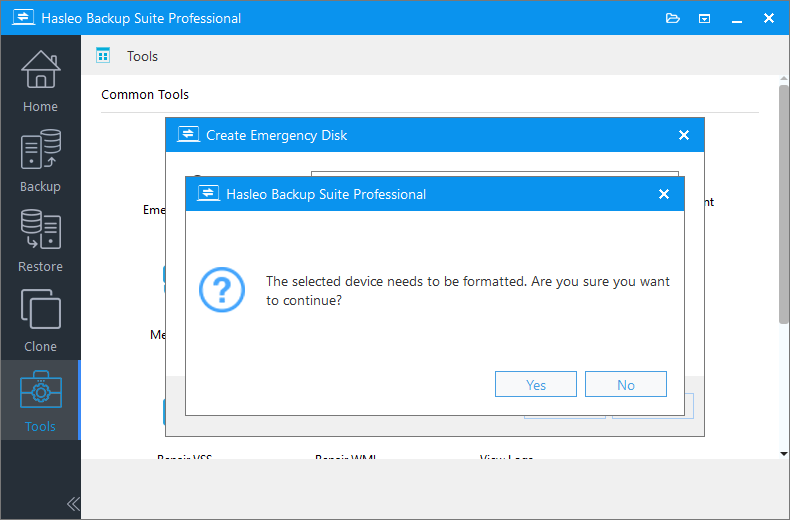
Task: Select the Tools section in sidebar
Action: click(x=40, y=400)
